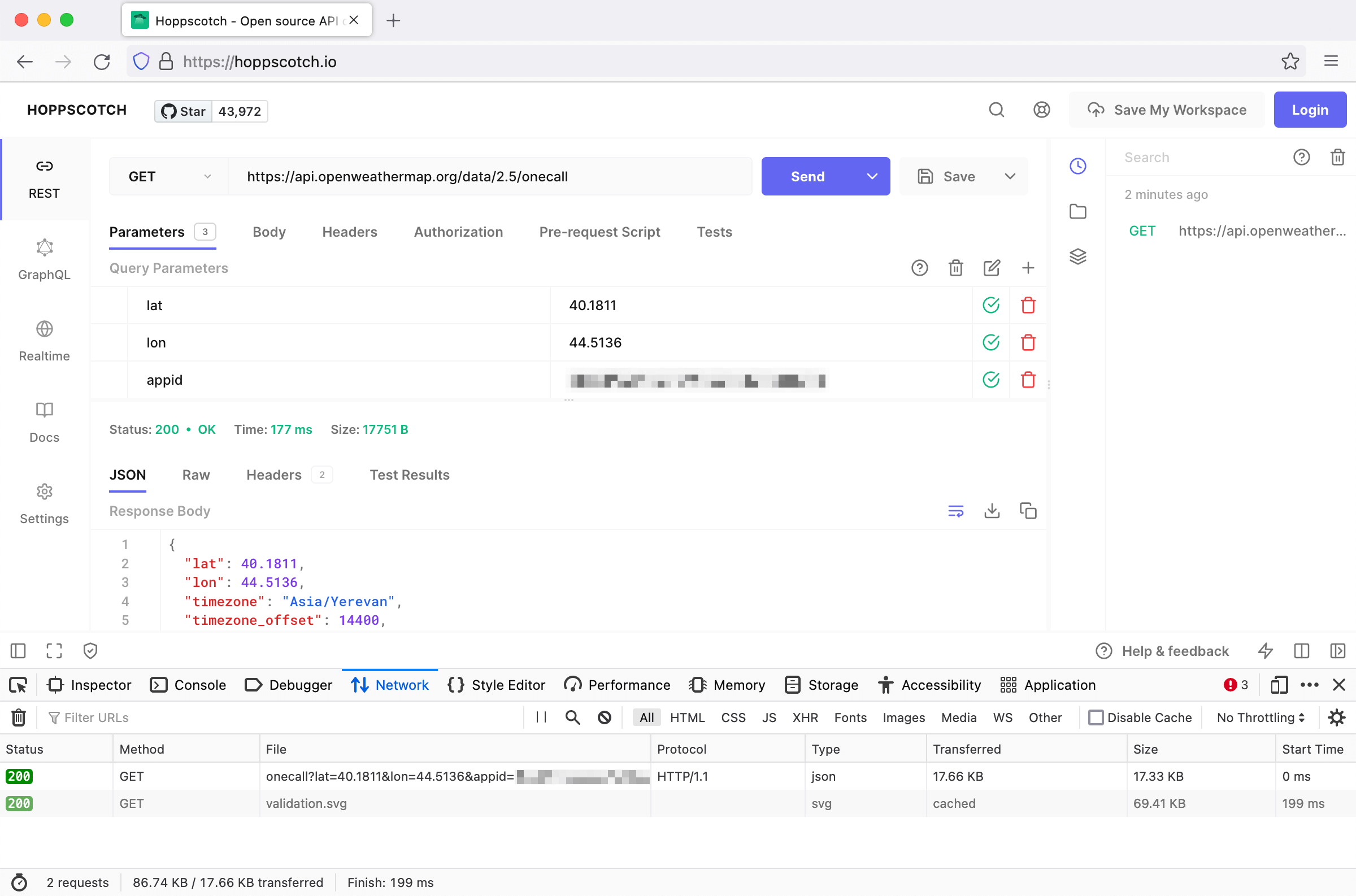The height and width of the screenshot is (896, 1356).
Task: Pick an element from the page
Action: (x=18, y=685)
